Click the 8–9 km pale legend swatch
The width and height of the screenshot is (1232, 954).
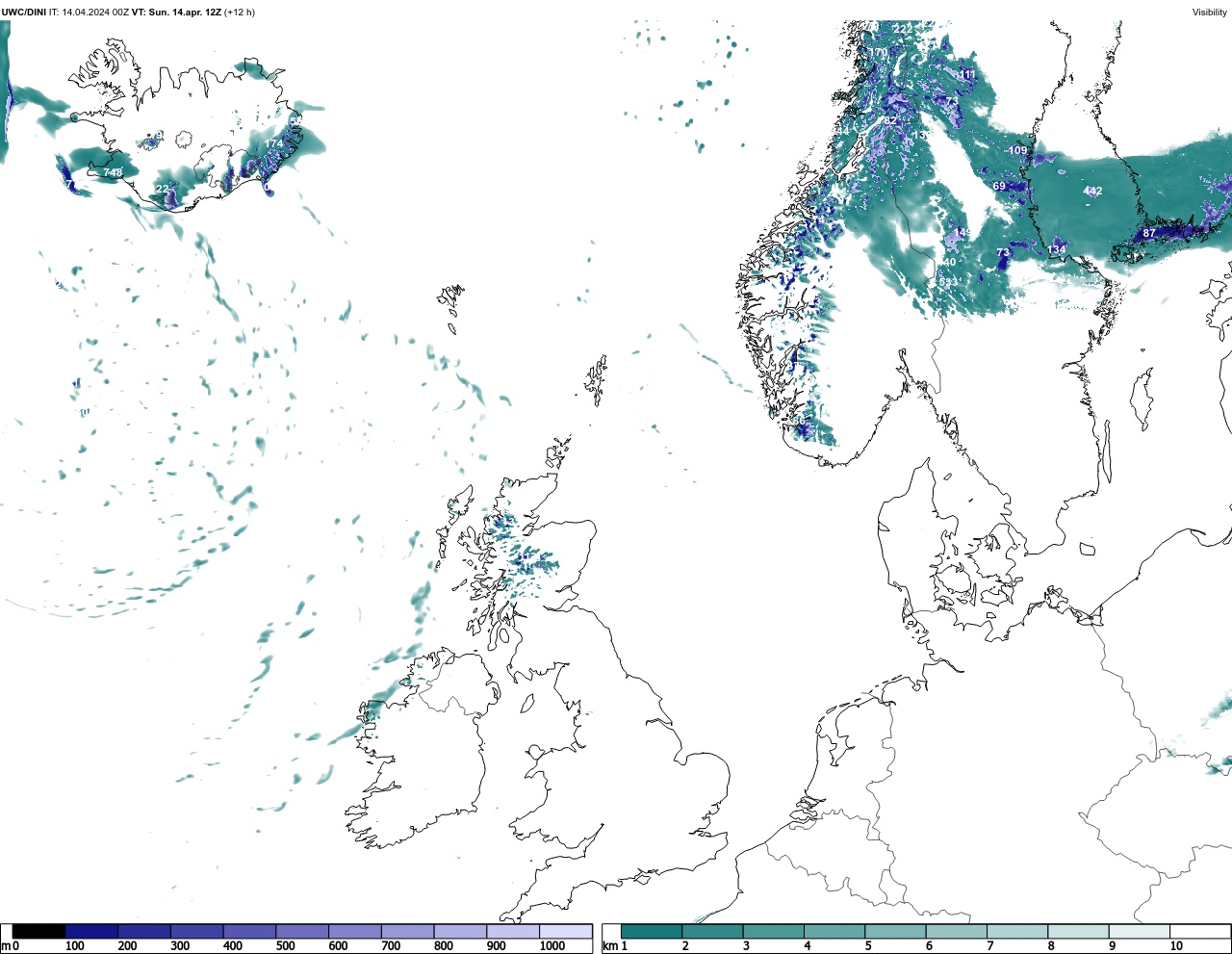1078,931
